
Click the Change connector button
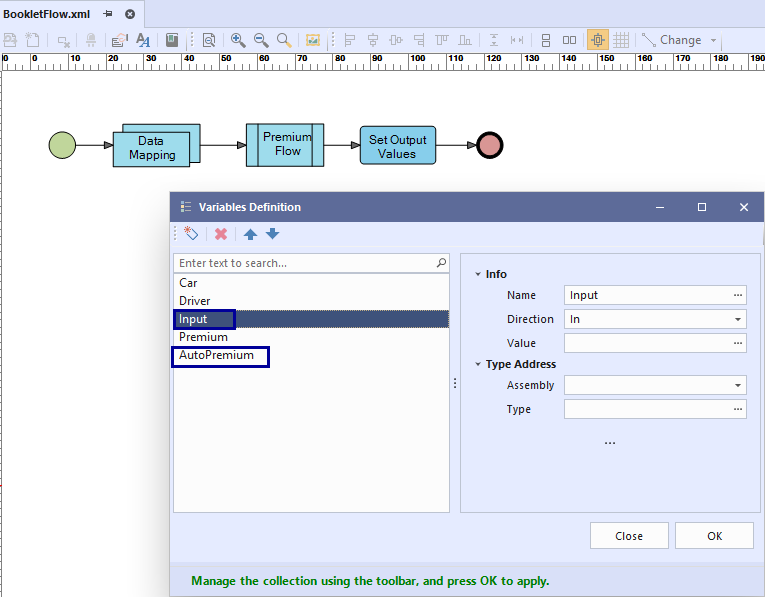point(671,40)
